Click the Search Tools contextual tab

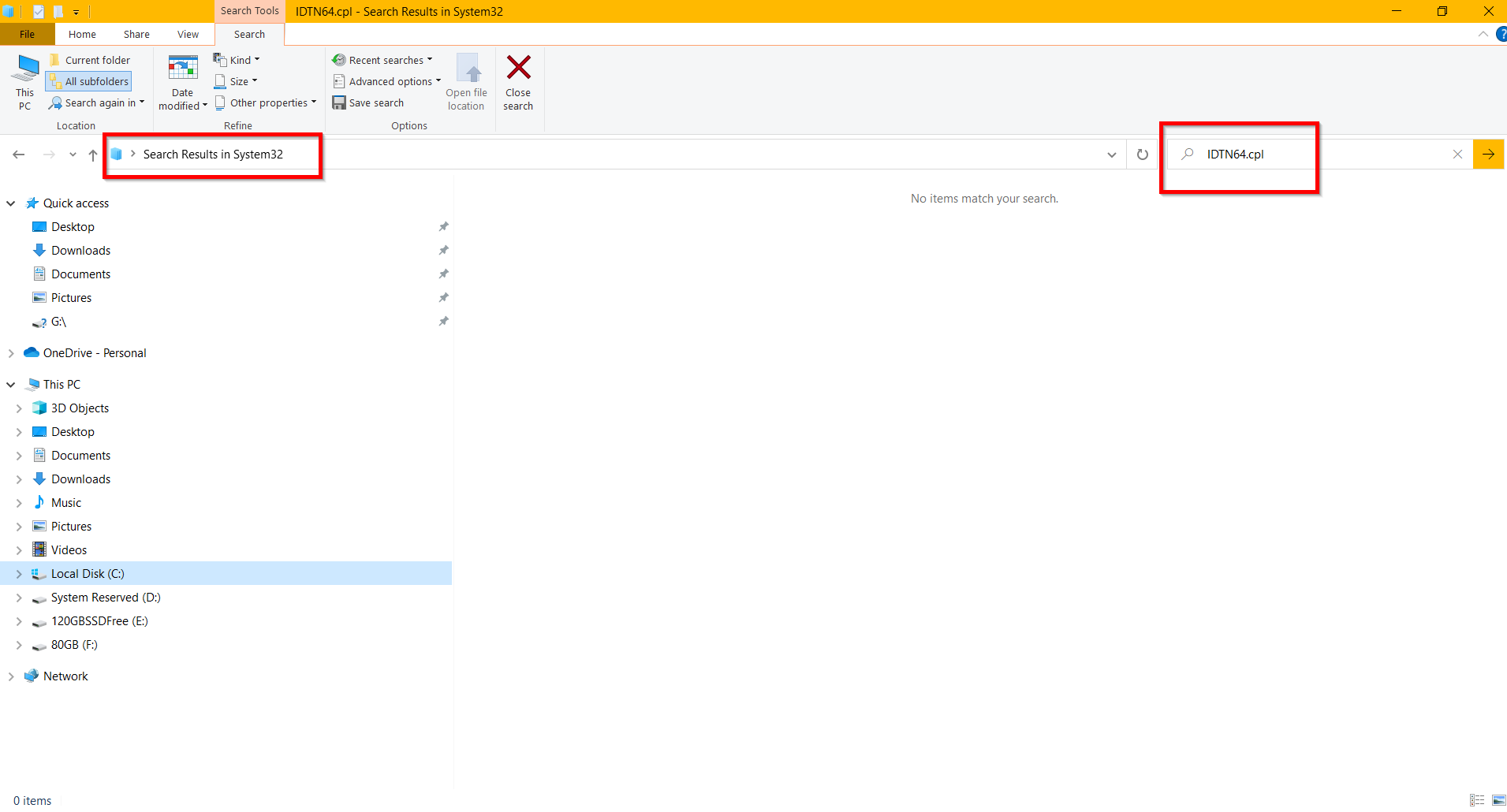(249, 11)
